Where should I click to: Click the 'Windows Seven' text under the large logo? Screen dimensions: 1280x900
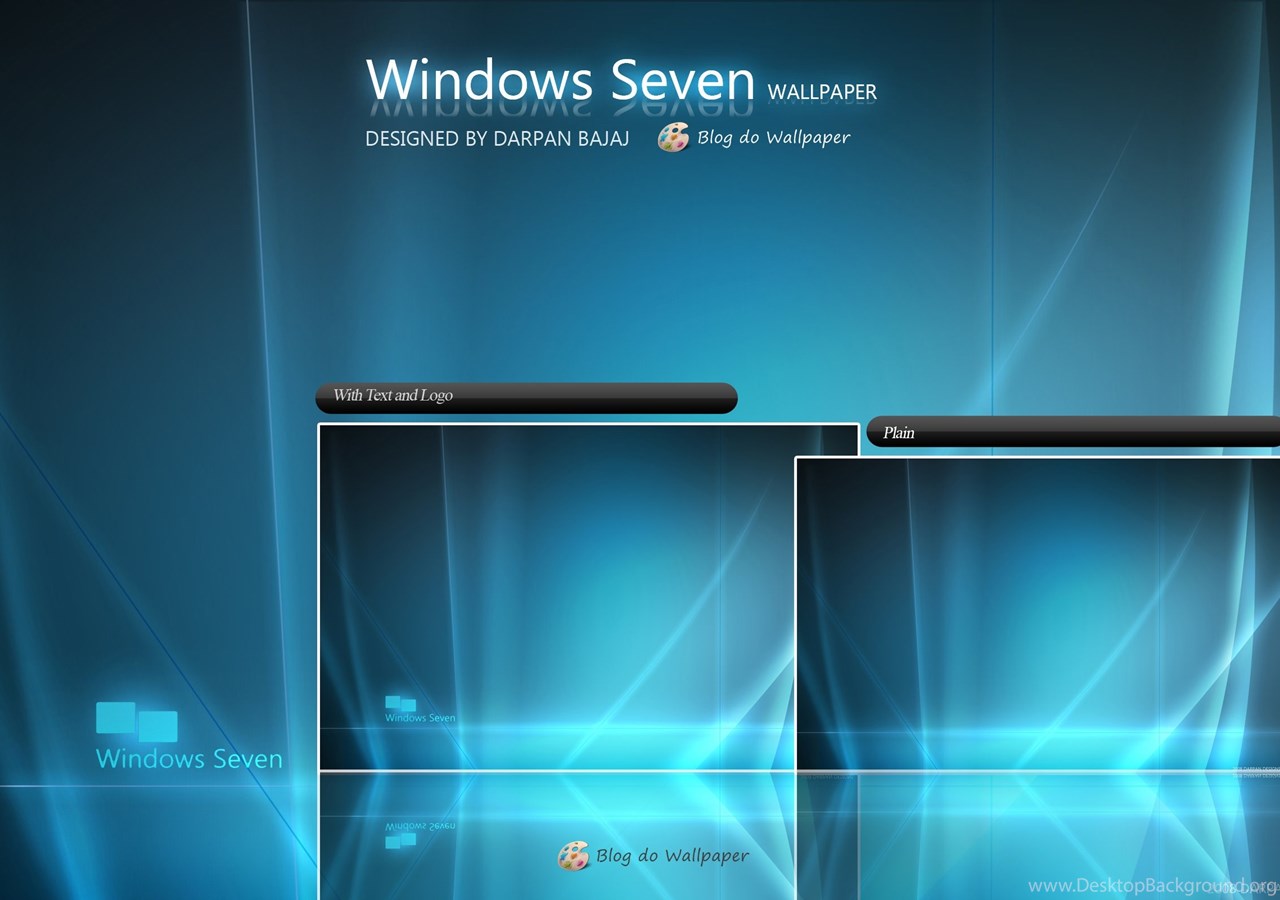[x=189, y=759]
